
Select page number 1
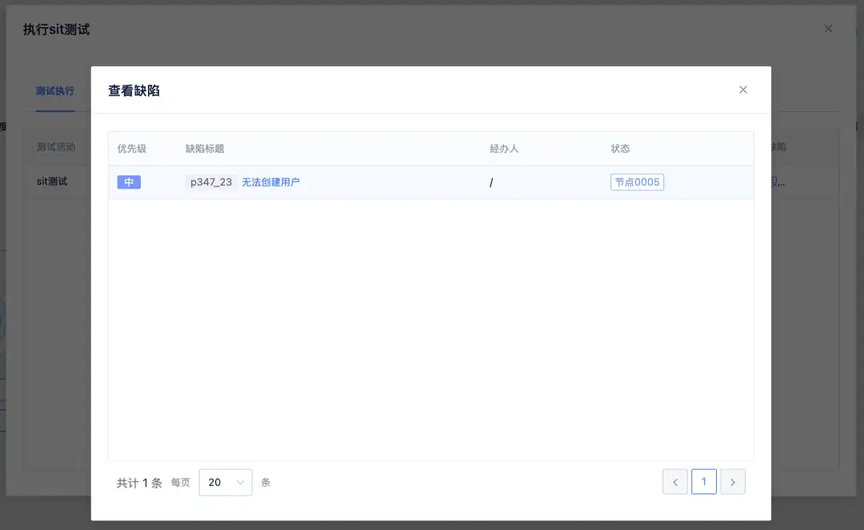704,482
